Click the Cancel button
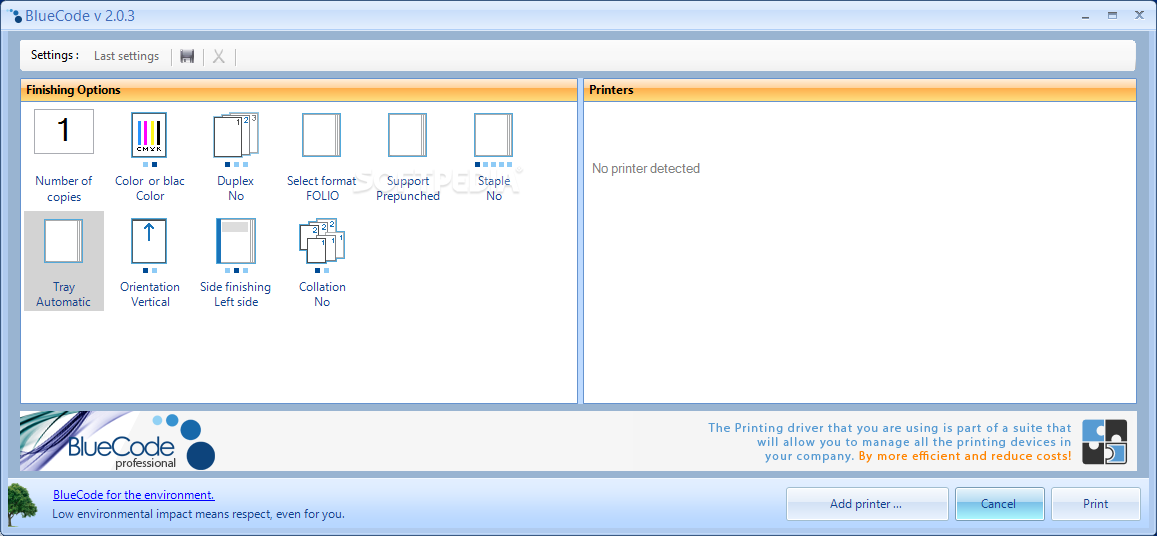Screen dimensions: 1157x536 pyautogui.click(x=999, y=504)
